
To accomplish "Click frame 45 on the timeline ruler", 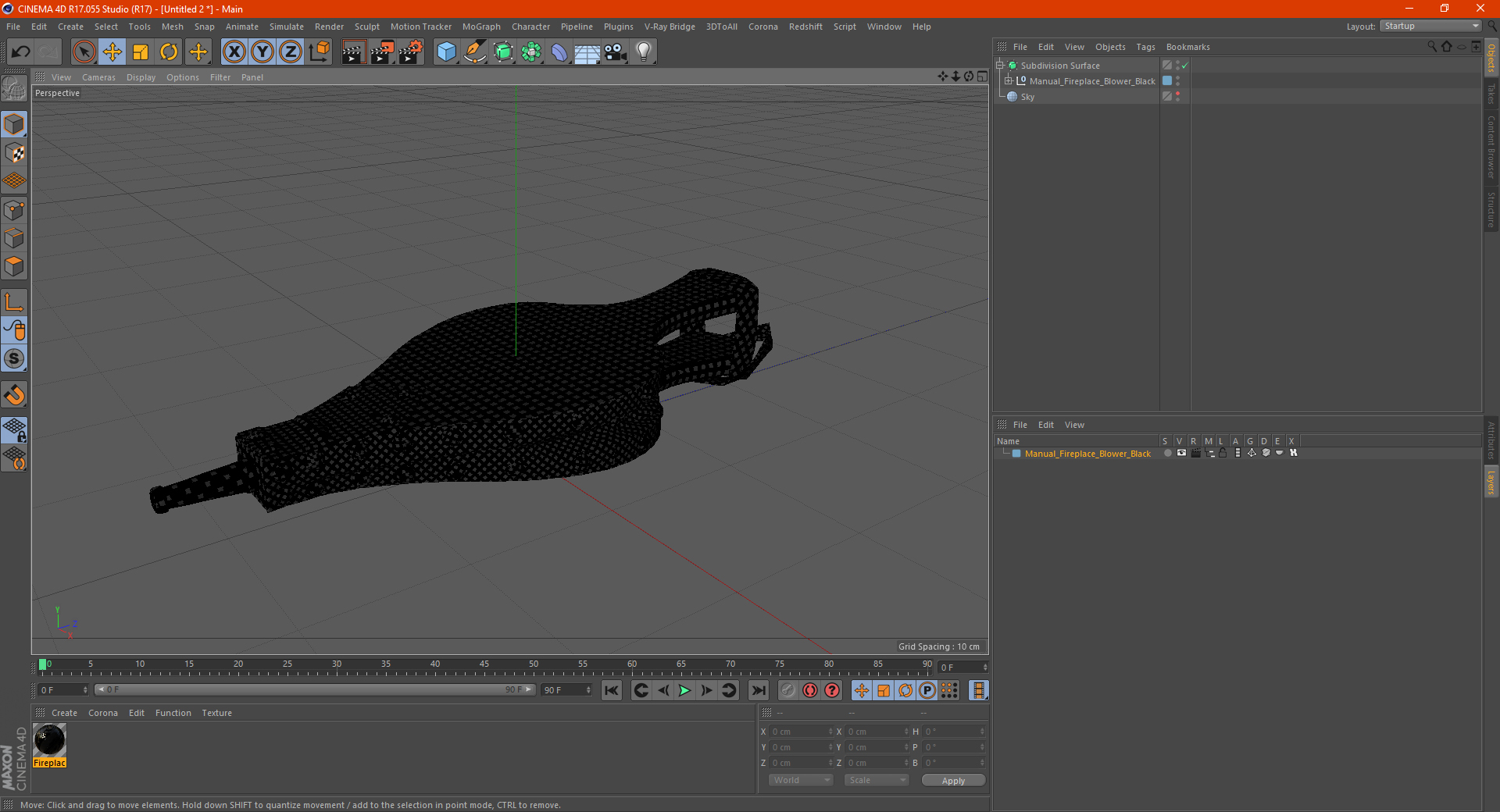I will tap(484, 665).
